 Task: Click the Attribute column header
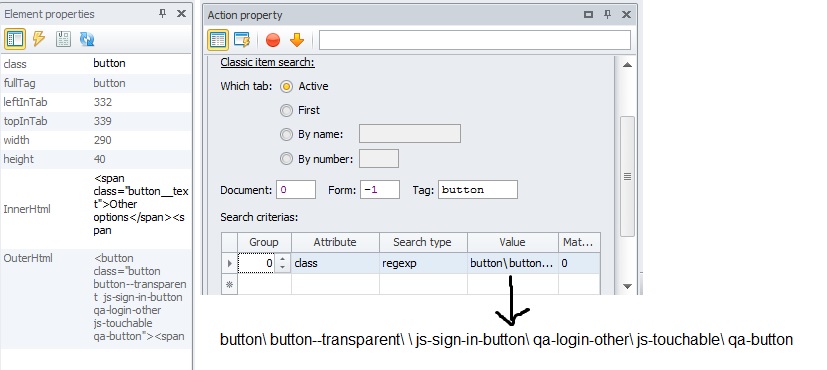[335, 242]
